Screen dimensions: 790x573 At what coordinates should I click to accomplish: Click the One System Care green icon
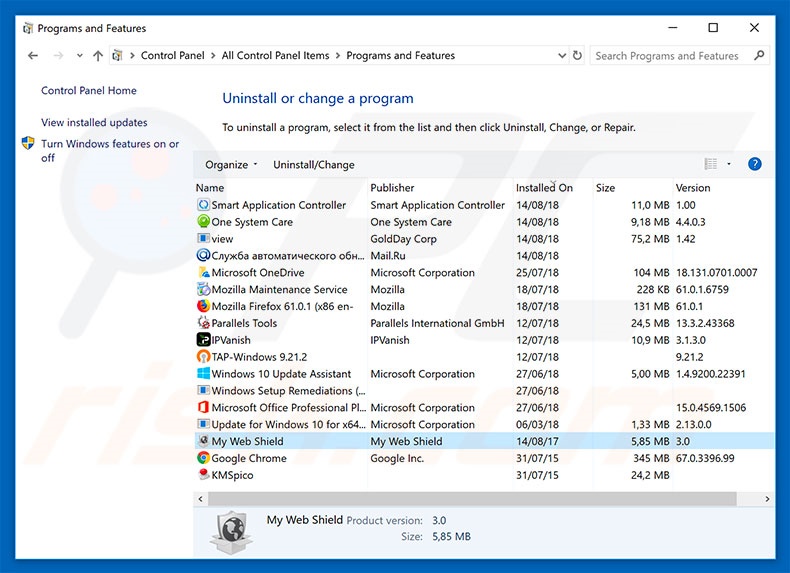203,221
